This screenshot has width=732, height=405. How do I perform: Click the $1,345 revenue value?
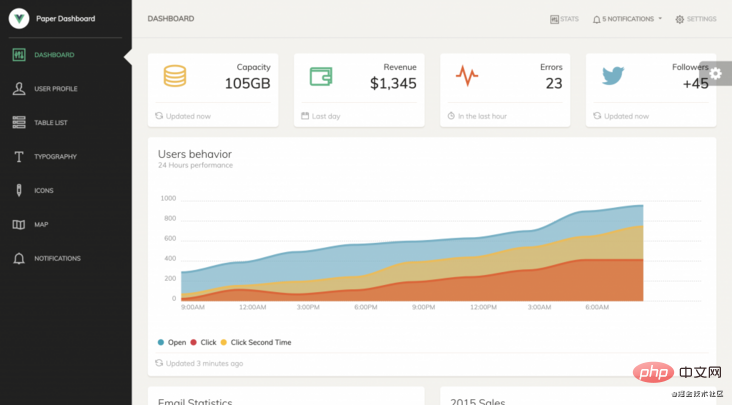[393, 84]
